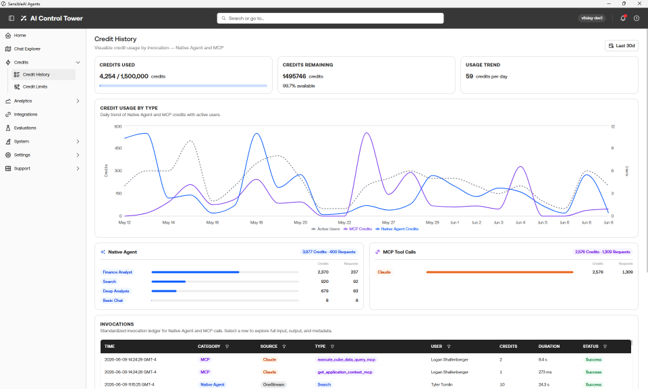Click the Claude tag in MCP Tool Calls card

click(384, 272)
